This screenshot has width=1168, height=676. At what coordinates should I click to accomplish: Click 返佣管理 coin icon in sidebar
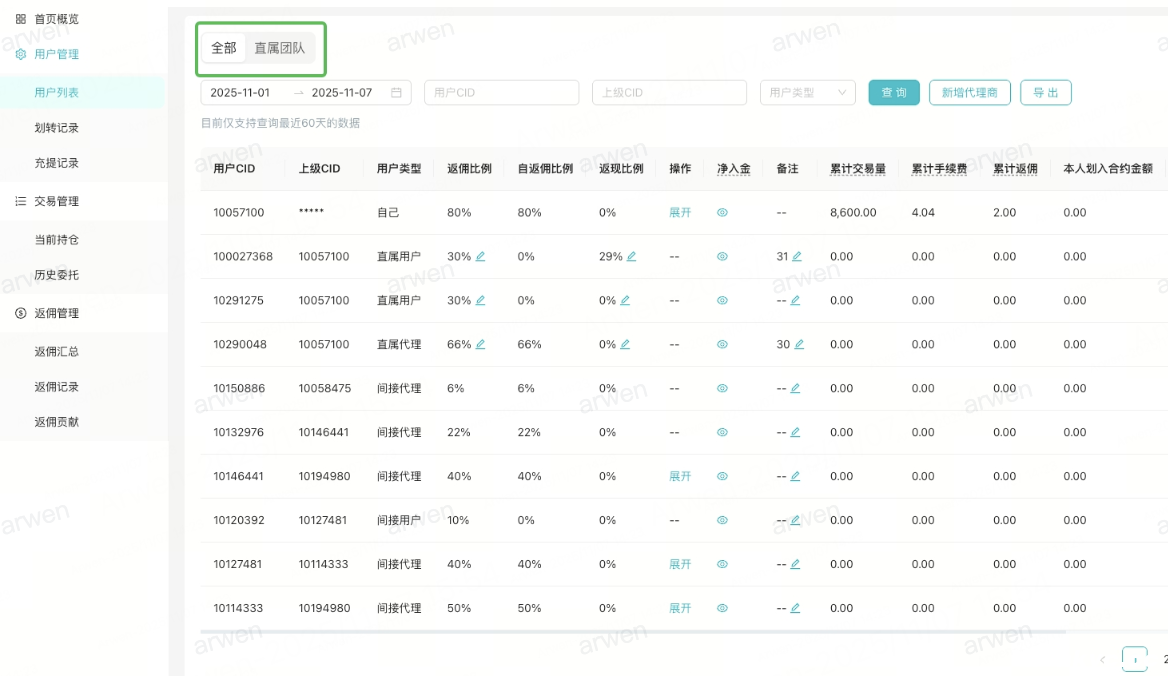(21, 314)
